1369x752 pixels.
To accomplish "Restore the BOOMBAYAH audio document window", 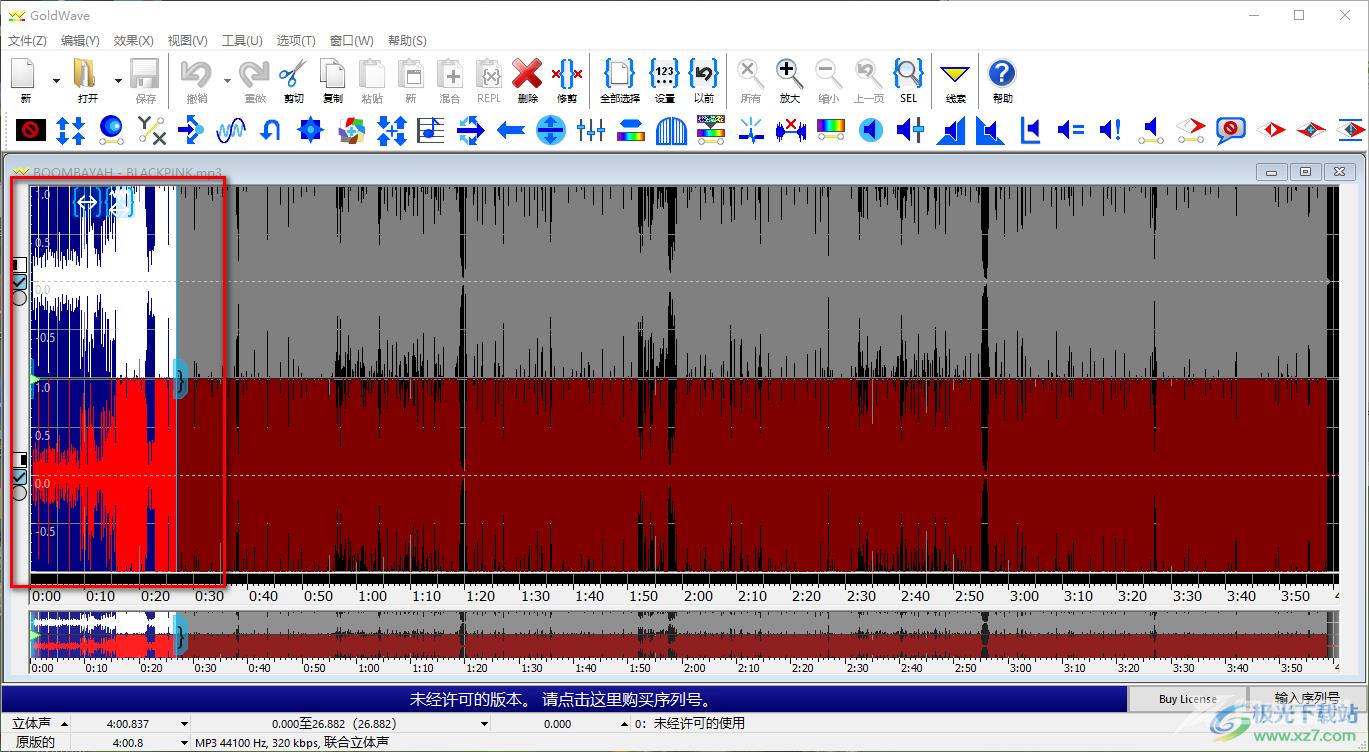I will pyautogui.click(x=1305, y=172).
